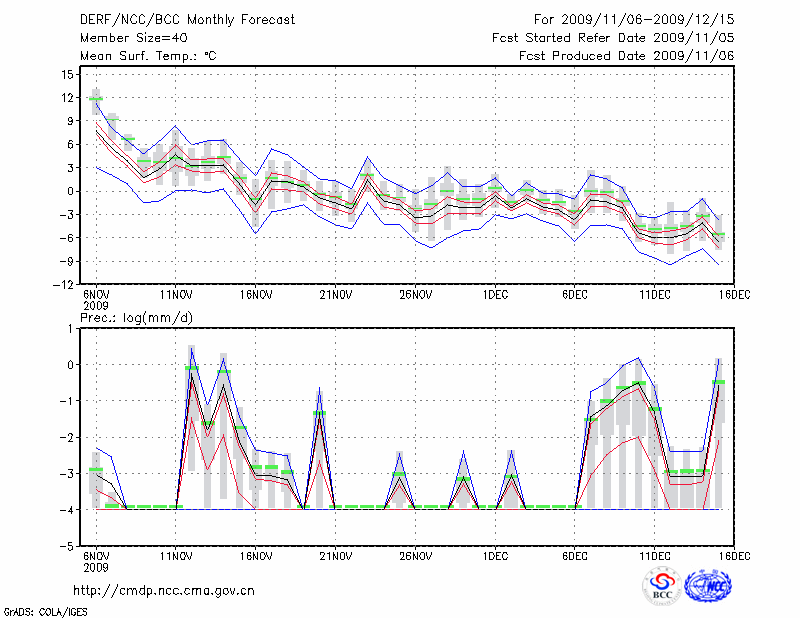Click the 15 value on temperature y-axis
The width and height of the screenshot is (800, 618).
pos(68,75)
